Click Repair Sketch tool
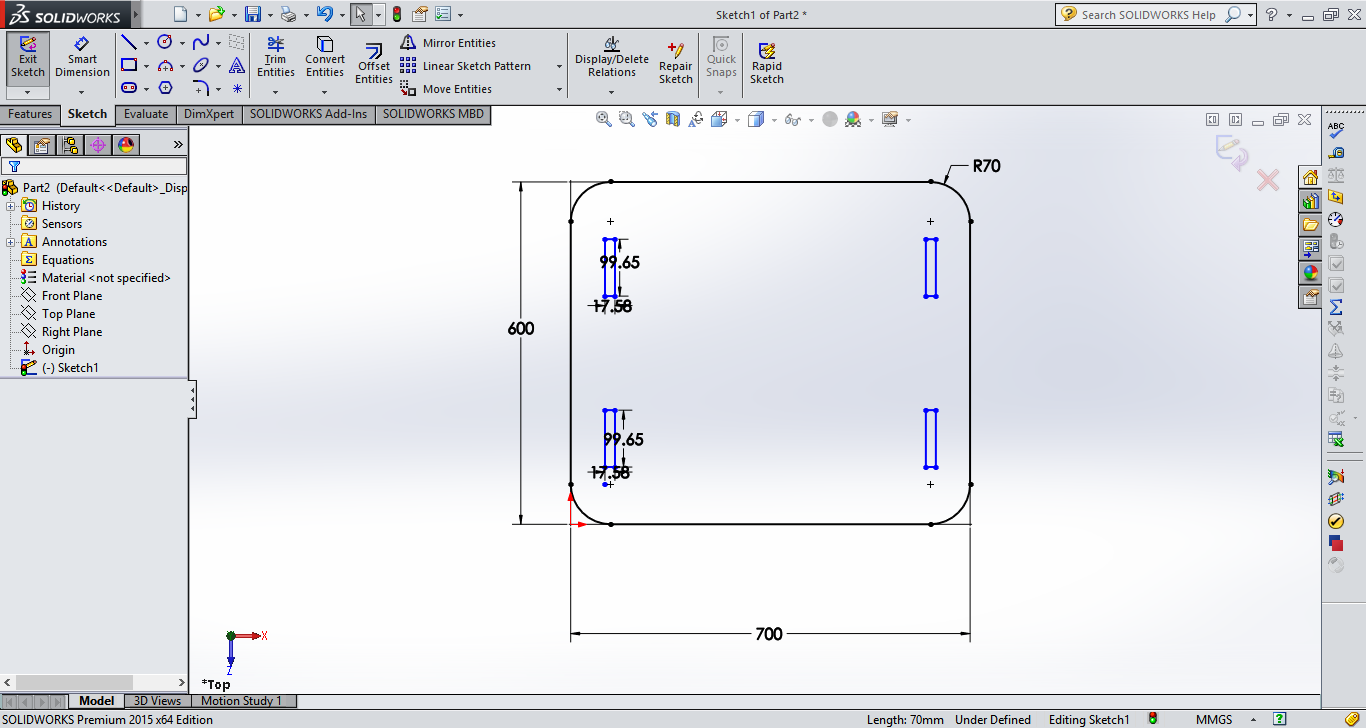The width and height of the screenshot is (1366, 728). click(675, 63)
